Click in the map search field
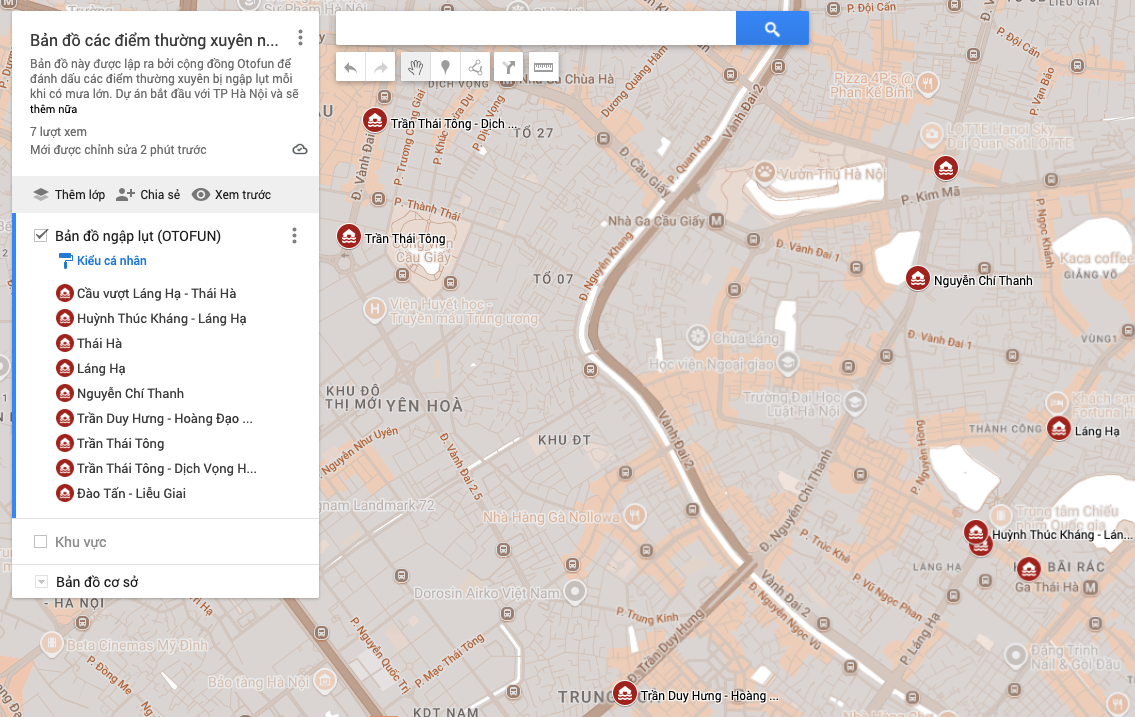This screenshot has width=1135, height=717. [x=535, y=29]
